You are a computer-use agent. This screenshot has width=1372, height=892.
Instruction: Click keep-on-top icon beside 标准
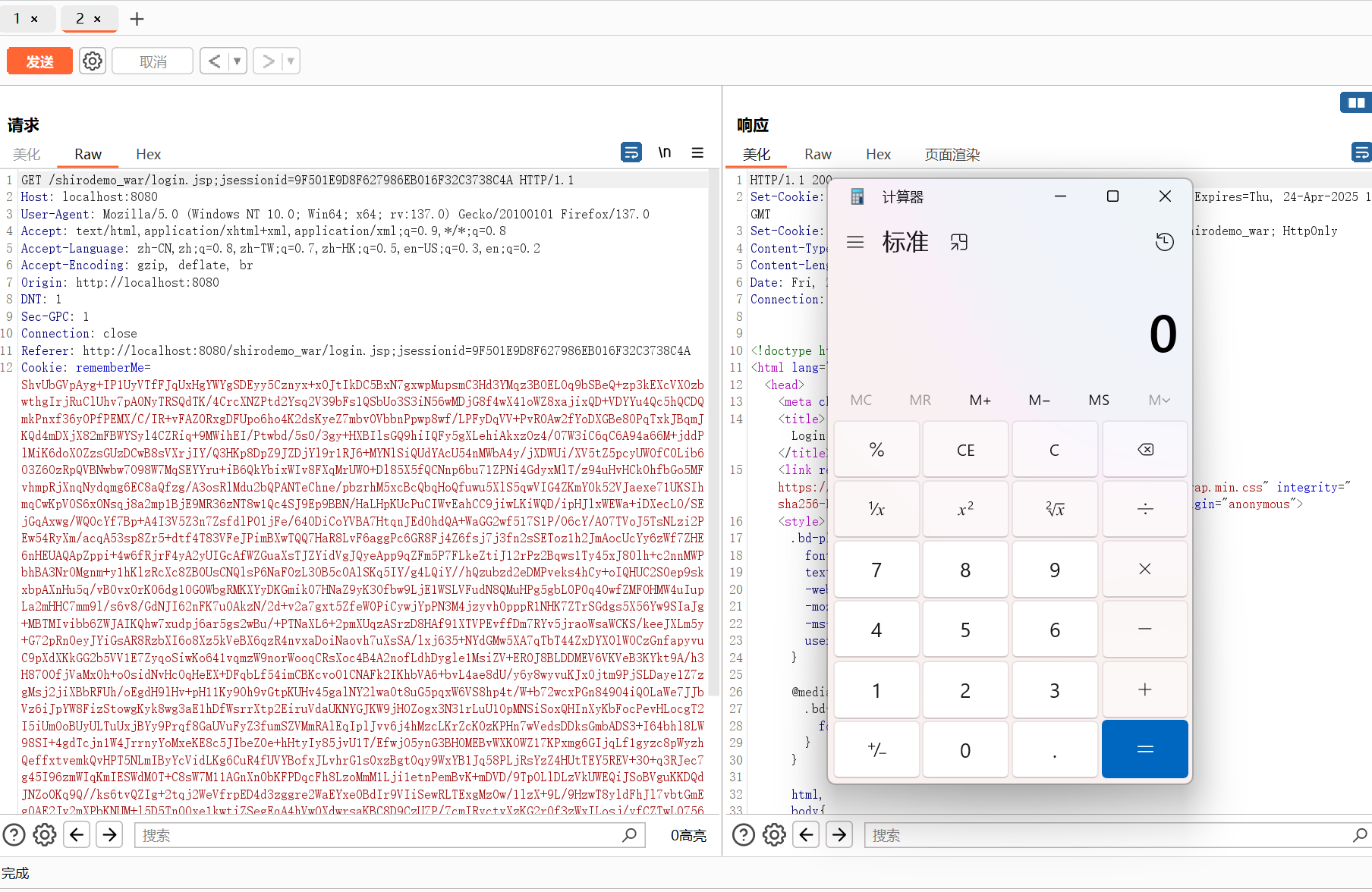[x=959, y=242]
